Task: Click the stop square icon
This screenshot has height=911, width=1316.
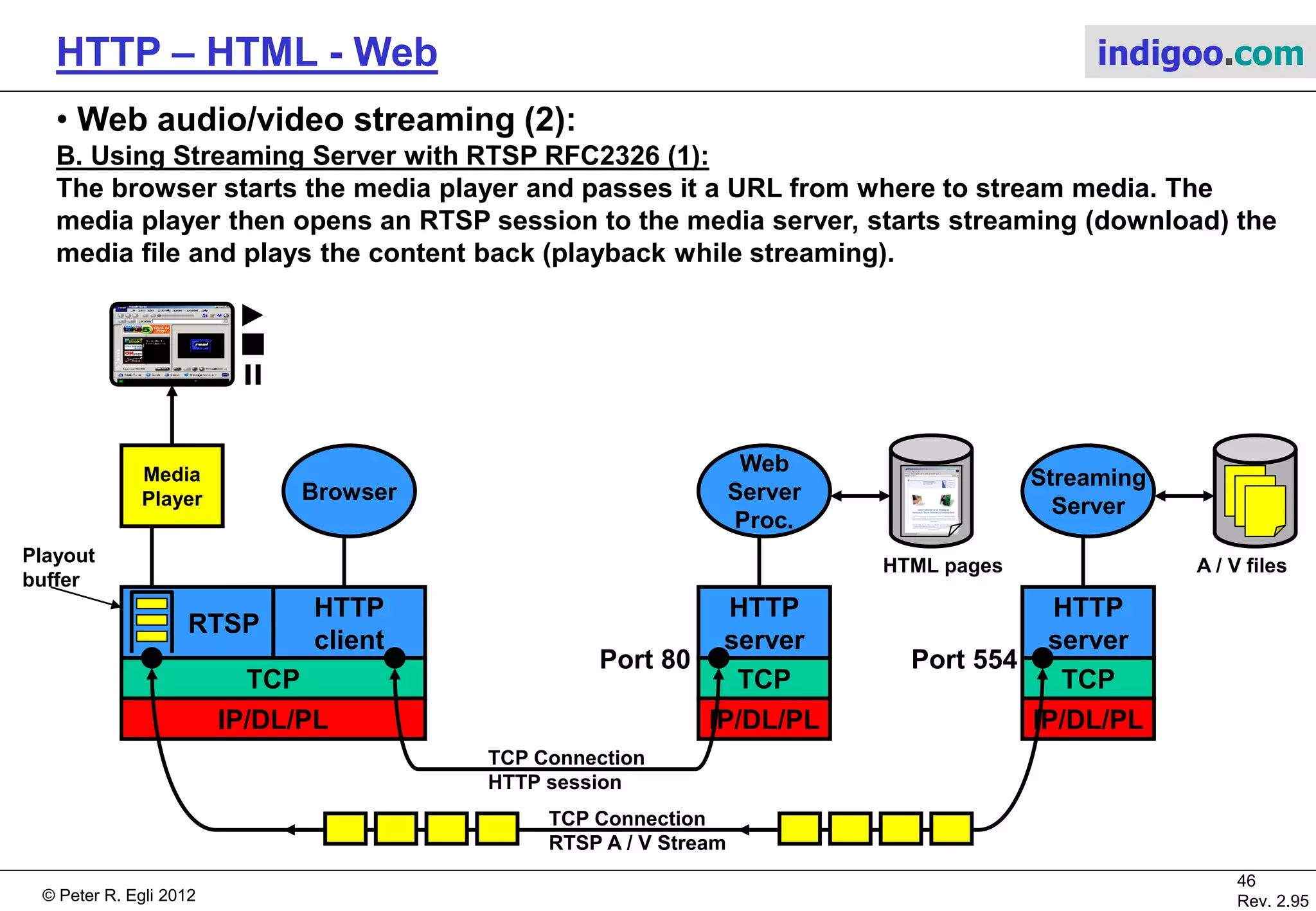Action: coord(253,344)
